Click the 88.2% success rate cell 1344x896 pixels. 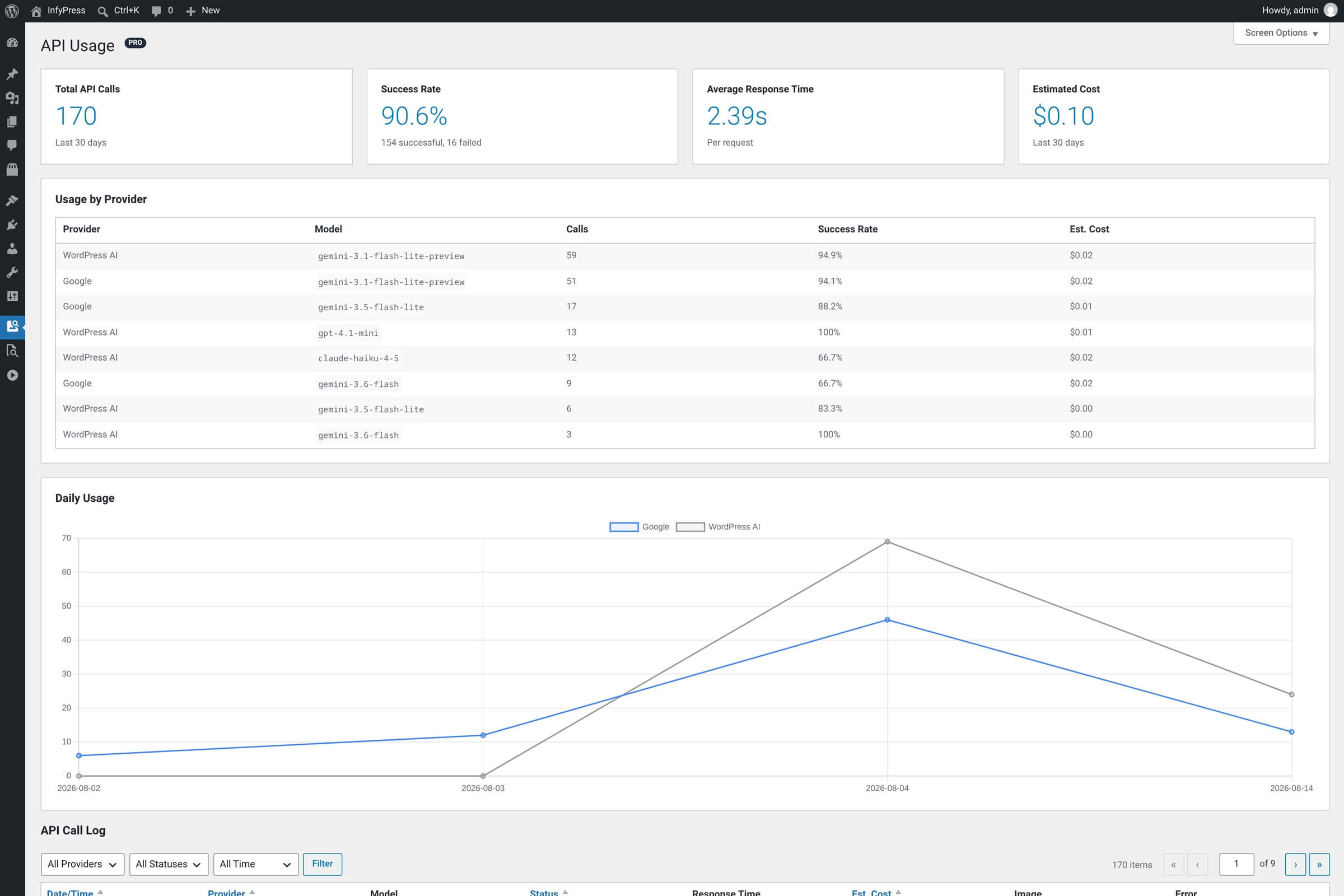pyautogui.click(x=830, y=306)
